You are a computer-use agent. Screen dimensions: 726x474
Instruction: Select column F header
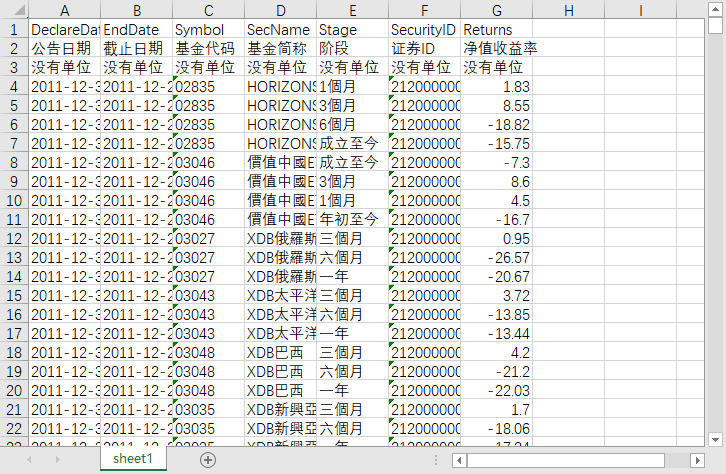(425, 10)
